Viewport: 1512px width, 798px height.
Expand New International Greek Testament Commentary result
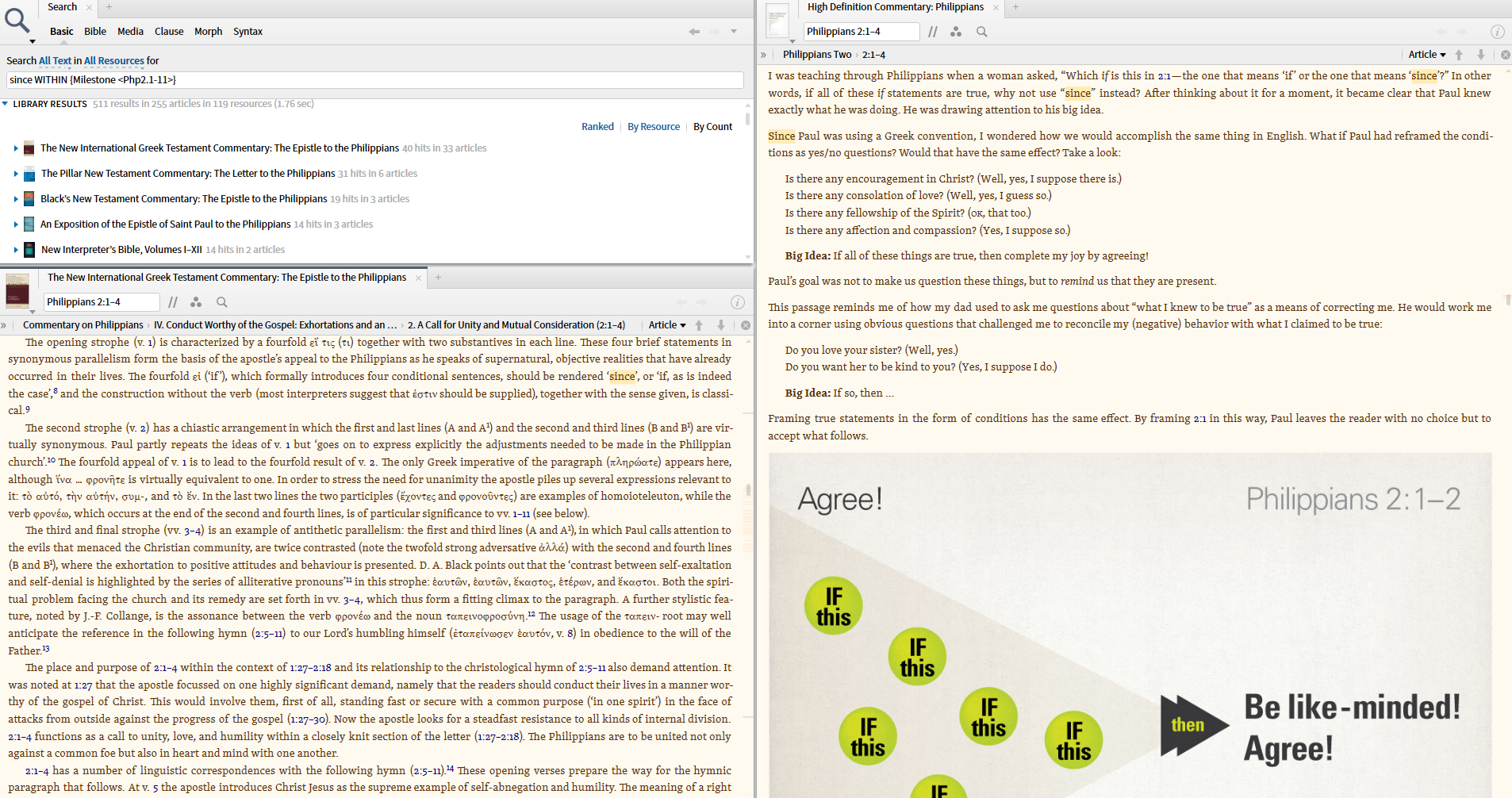point(15,148)
